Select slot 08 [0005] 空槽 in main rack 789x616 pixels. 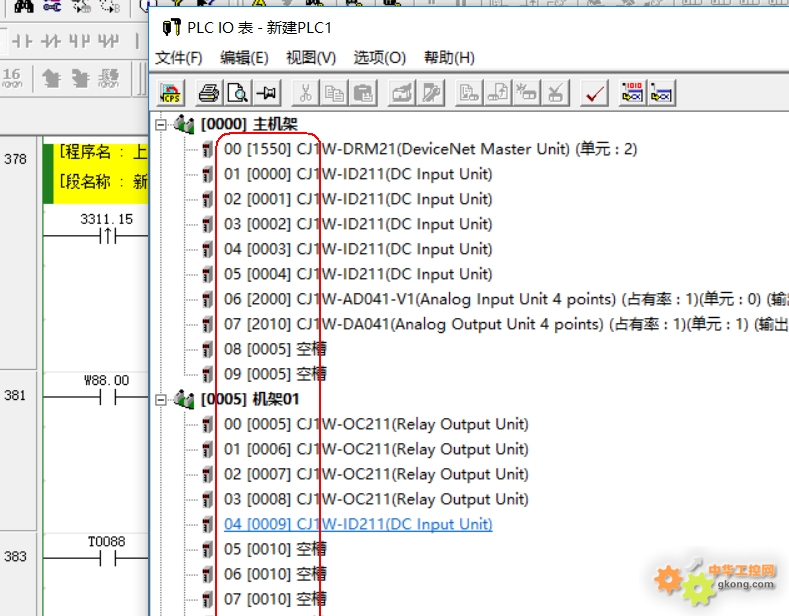(x=275, y=349)
